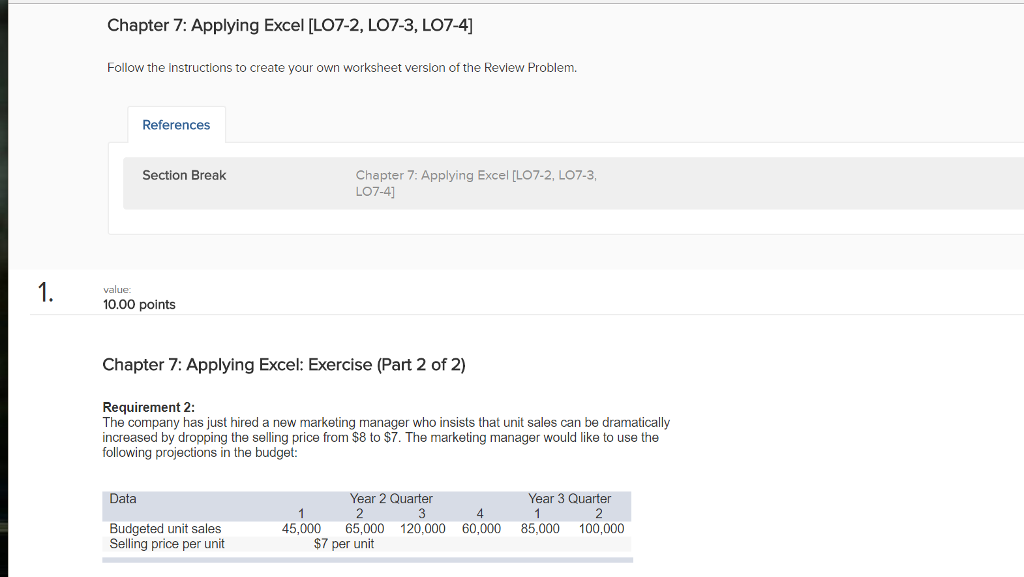Click the Year 2 Quarter column header
Screen dimensions: 1024x577
(390, 498)
